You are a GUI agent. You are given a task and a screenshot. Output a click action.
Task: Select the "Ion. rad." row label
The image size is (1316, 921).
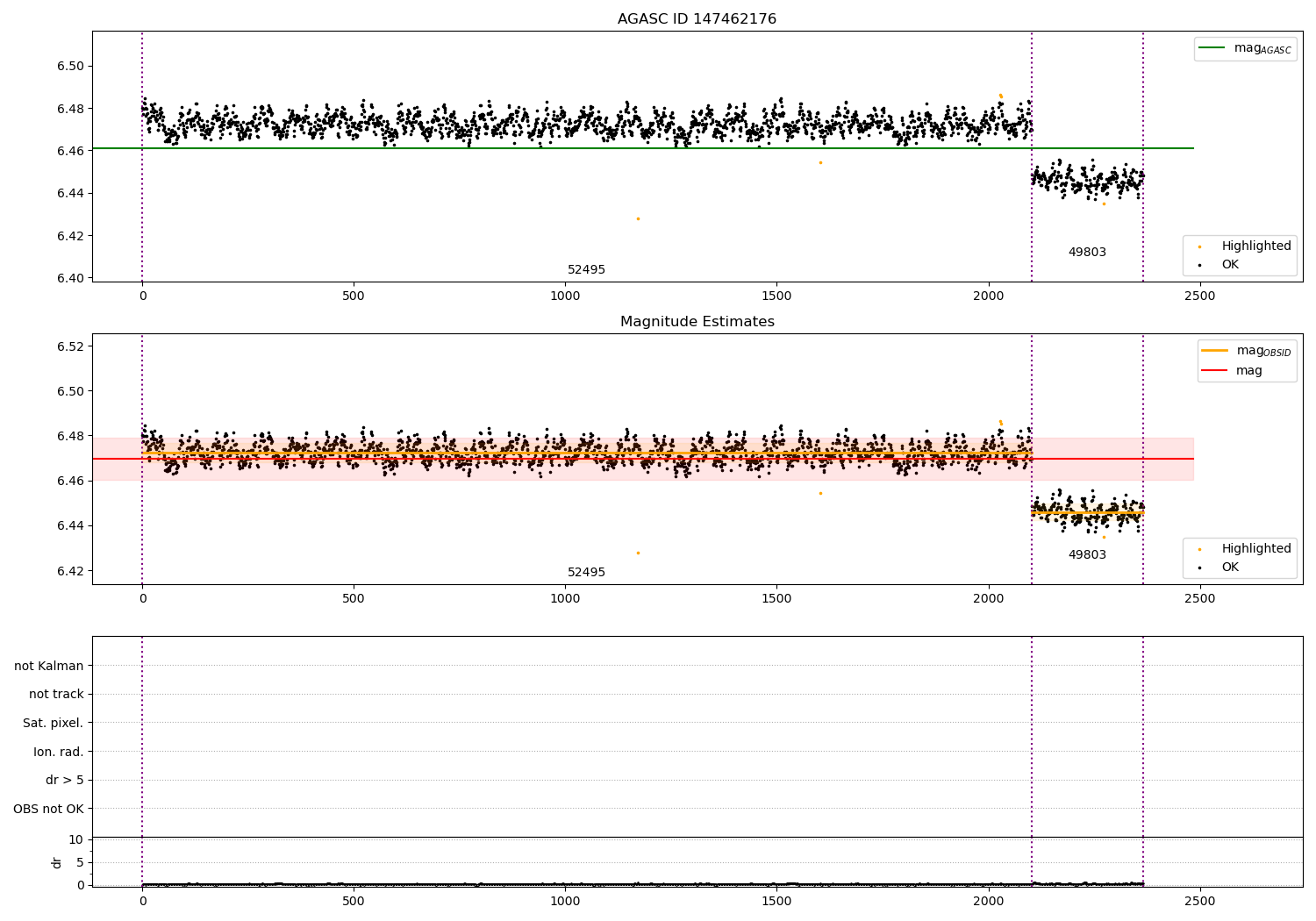pos(59,752)
